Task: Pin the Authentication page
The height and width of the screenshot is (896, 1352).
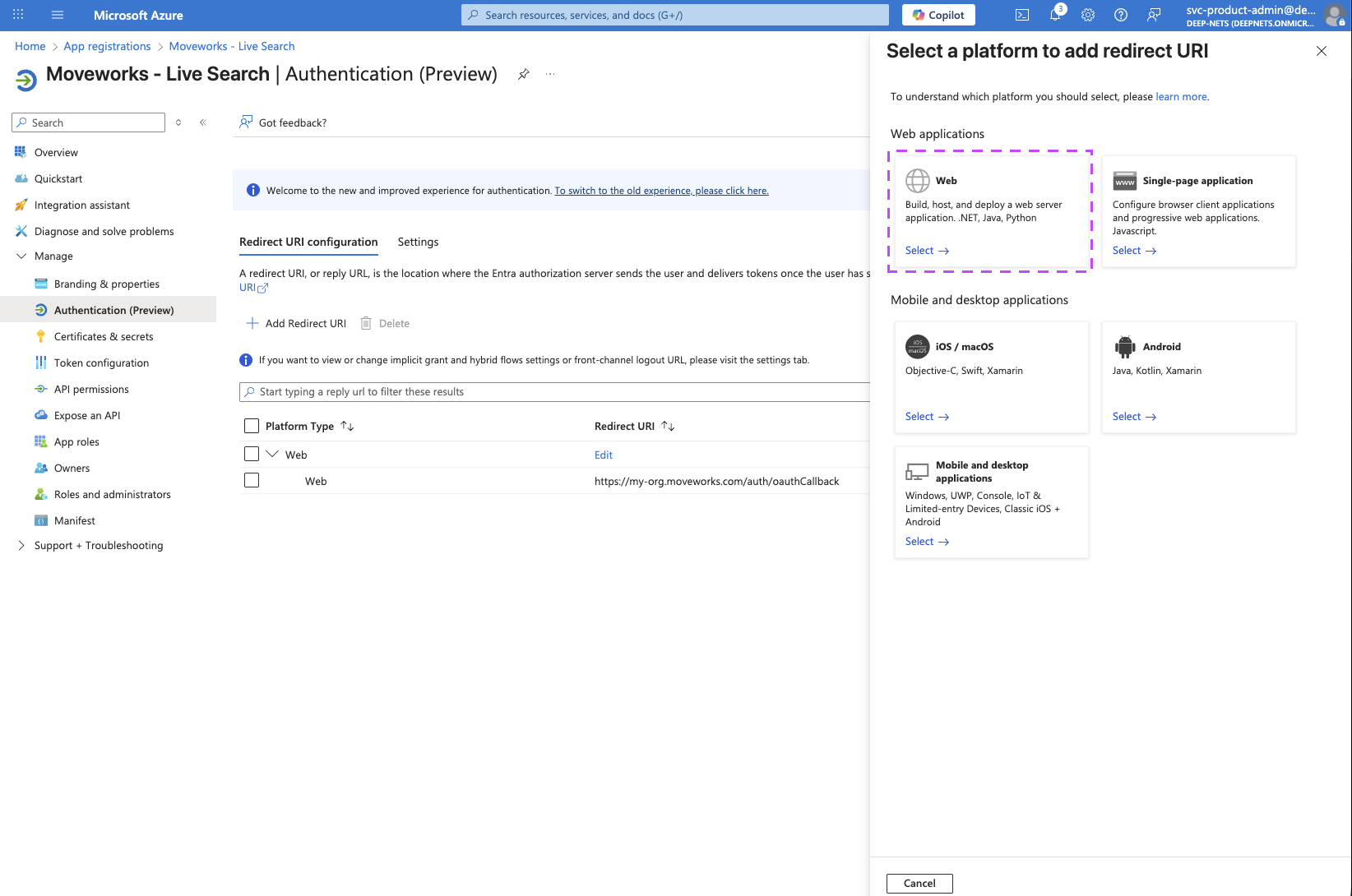Action: [523, 74]
